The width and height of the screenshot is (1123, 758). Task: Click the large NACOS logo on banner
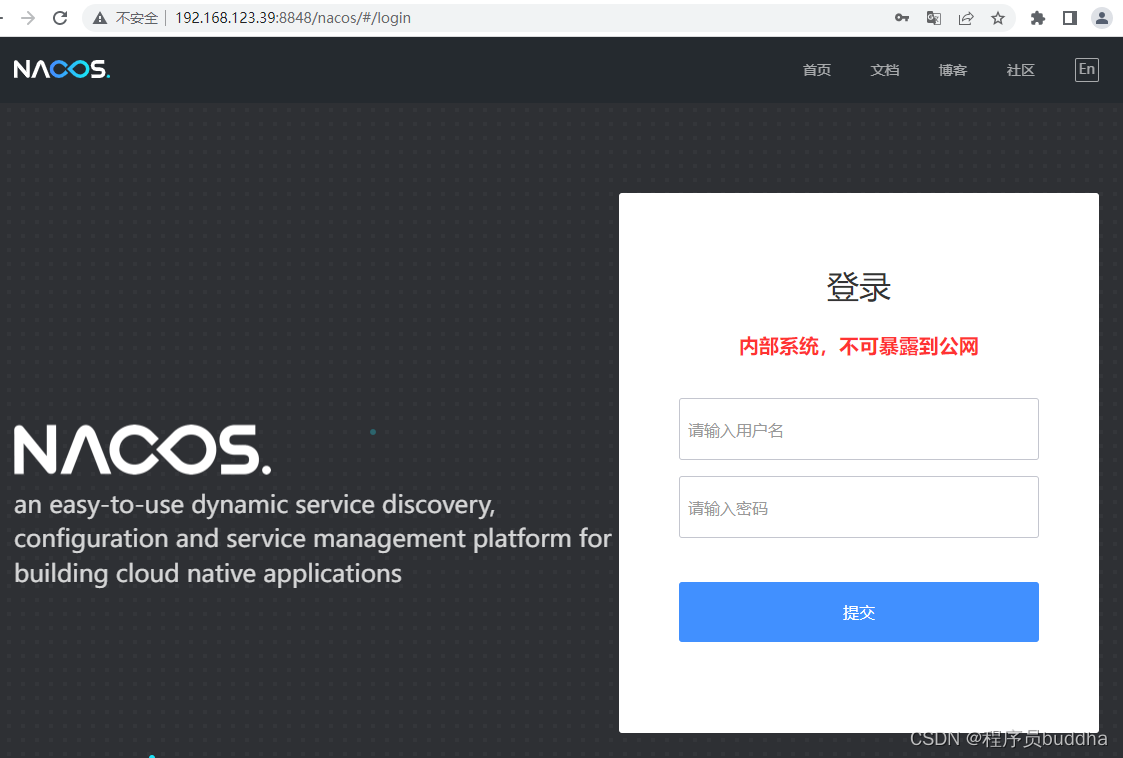coord(143,450)
